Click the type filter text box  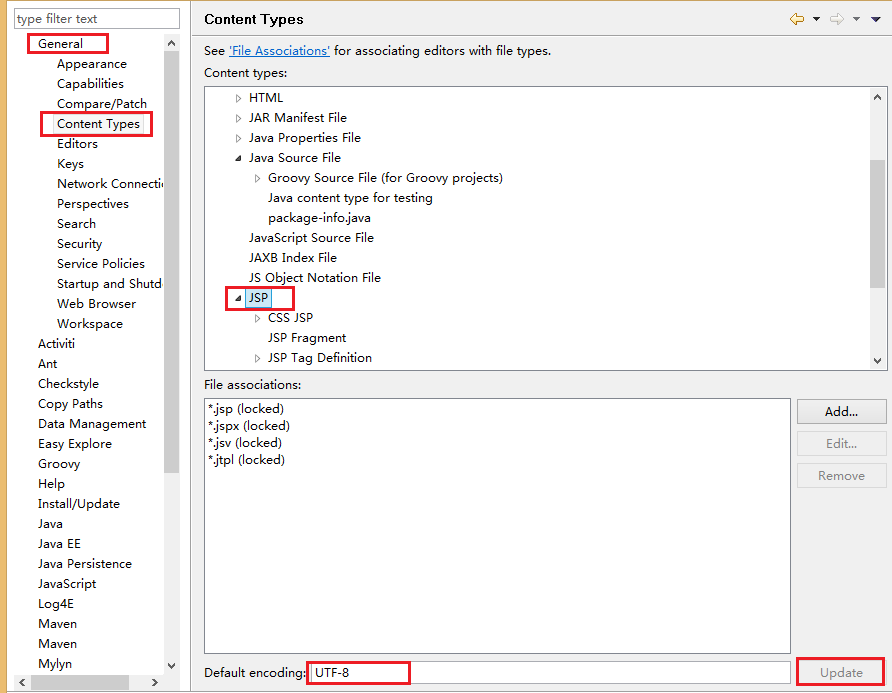point(97,19)
